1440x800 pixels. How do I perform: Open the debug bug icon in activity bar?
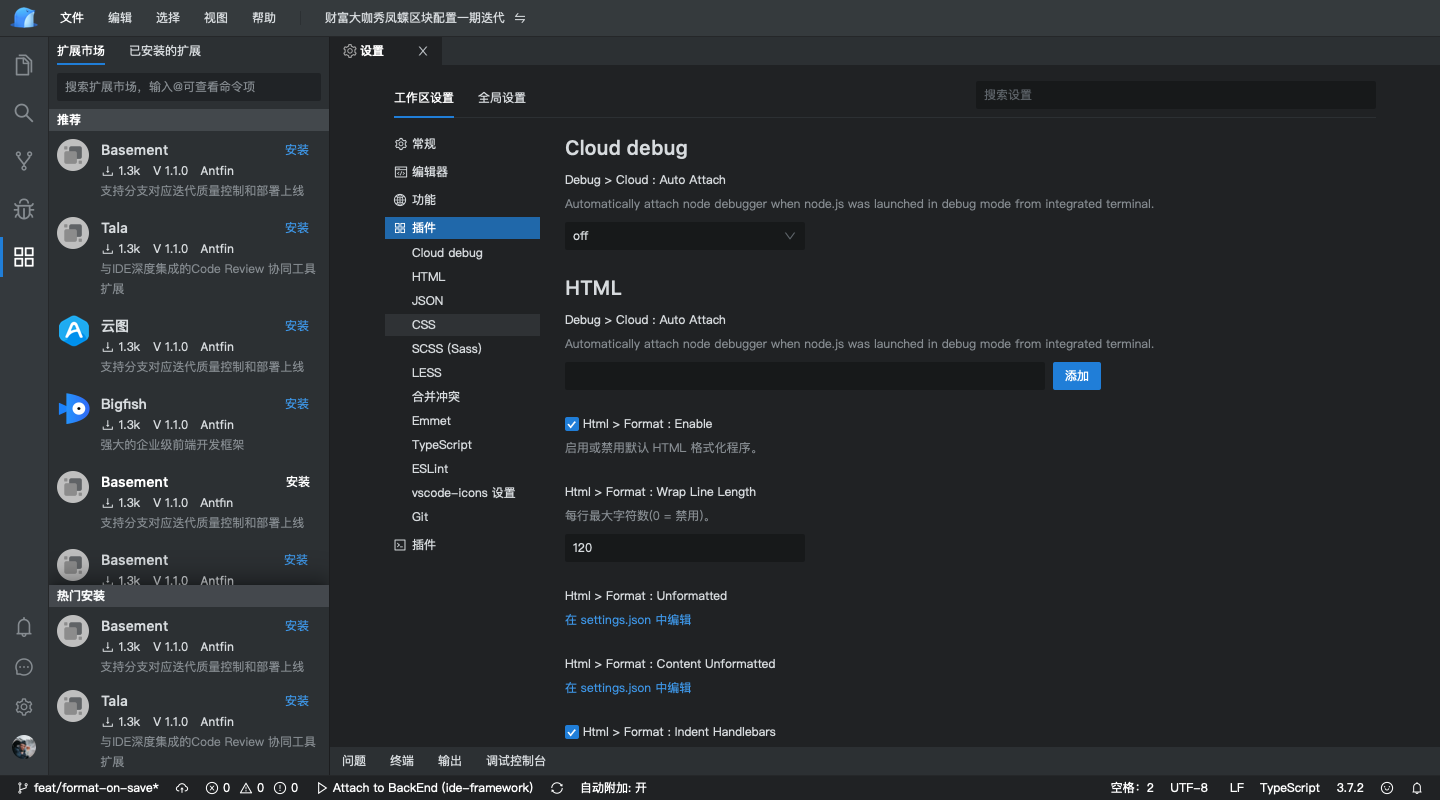(24, 209)
